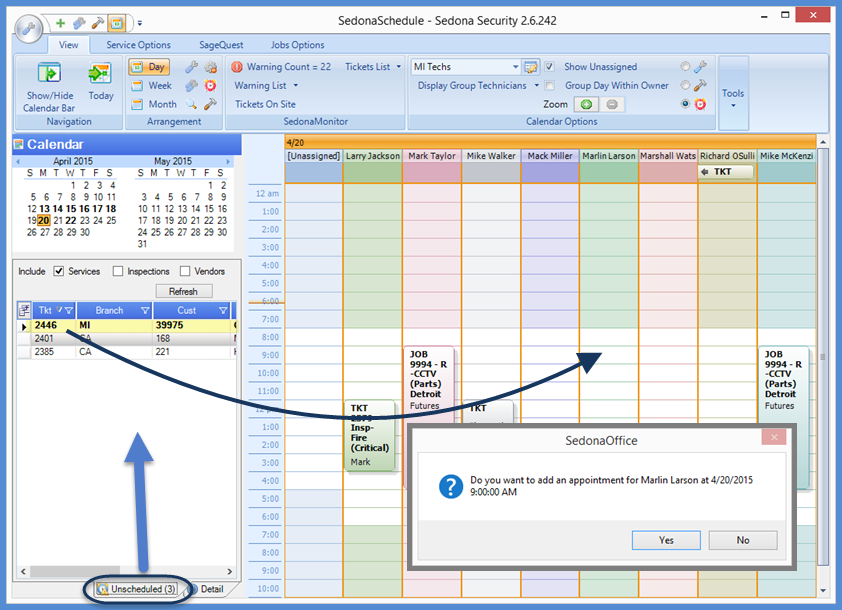This screenshot has height=610, width=842.
Task: Select ticket row 2385
Action: point(127,352)
